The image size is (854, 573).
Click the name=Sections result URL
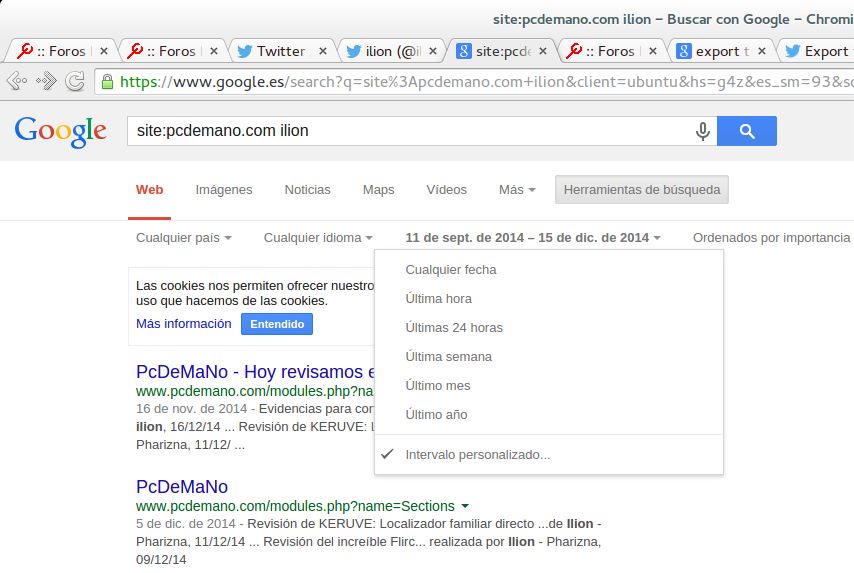tap(295, 506)
